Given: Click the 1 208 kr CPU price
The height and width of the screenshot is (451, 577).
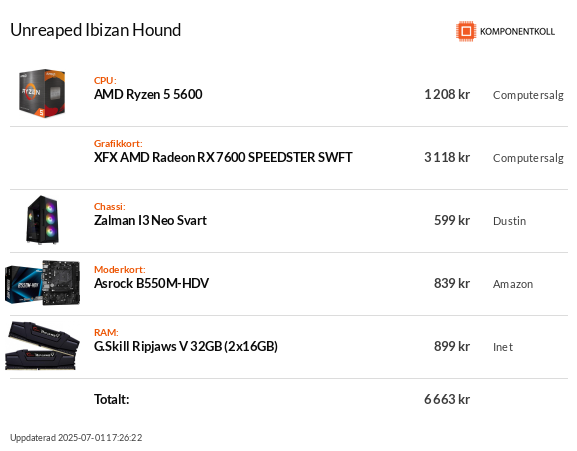Looking at the screenshot, I should coord(447,95).
